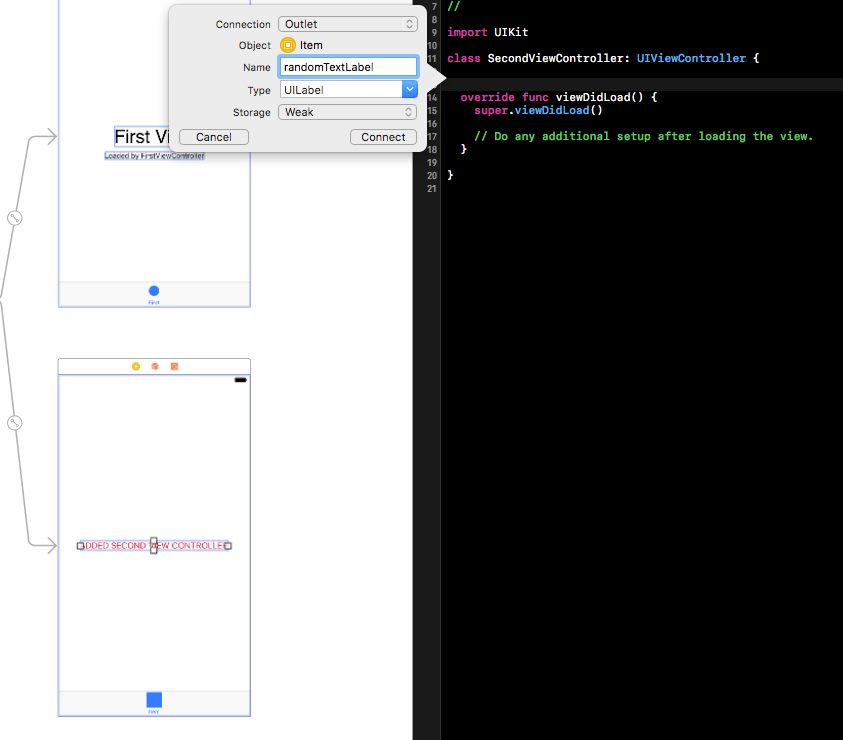Click the top center handle of selected label
The width and height of the screenshot is (843, 740).
point(154,540)
